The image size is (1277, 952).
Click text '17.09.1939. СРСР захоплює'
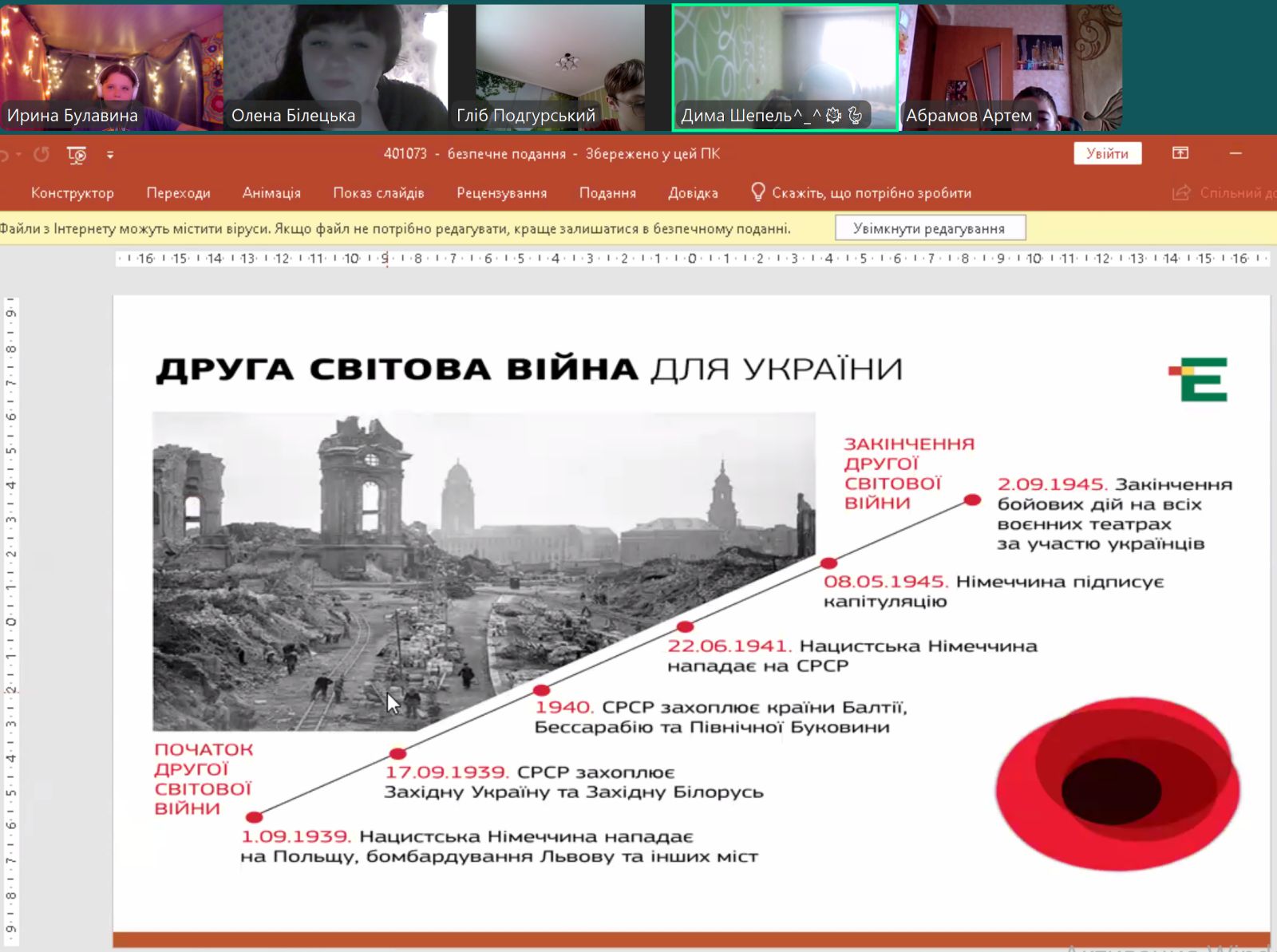(x=530, y=772)
